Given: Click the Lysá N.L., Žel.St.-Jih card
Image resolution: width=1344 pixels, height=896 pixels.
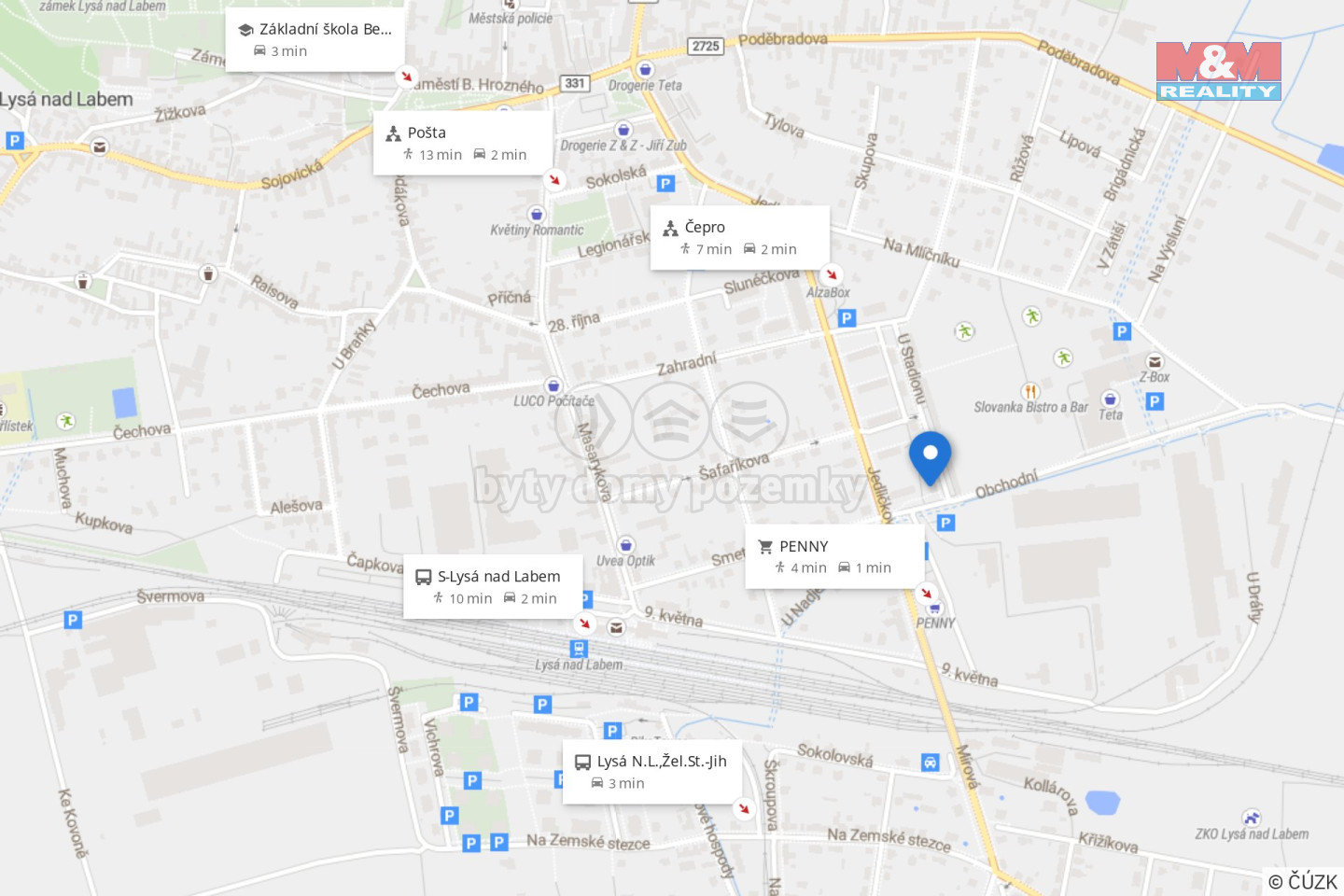Looking at the screenshot, I should (x=651, y=772).
